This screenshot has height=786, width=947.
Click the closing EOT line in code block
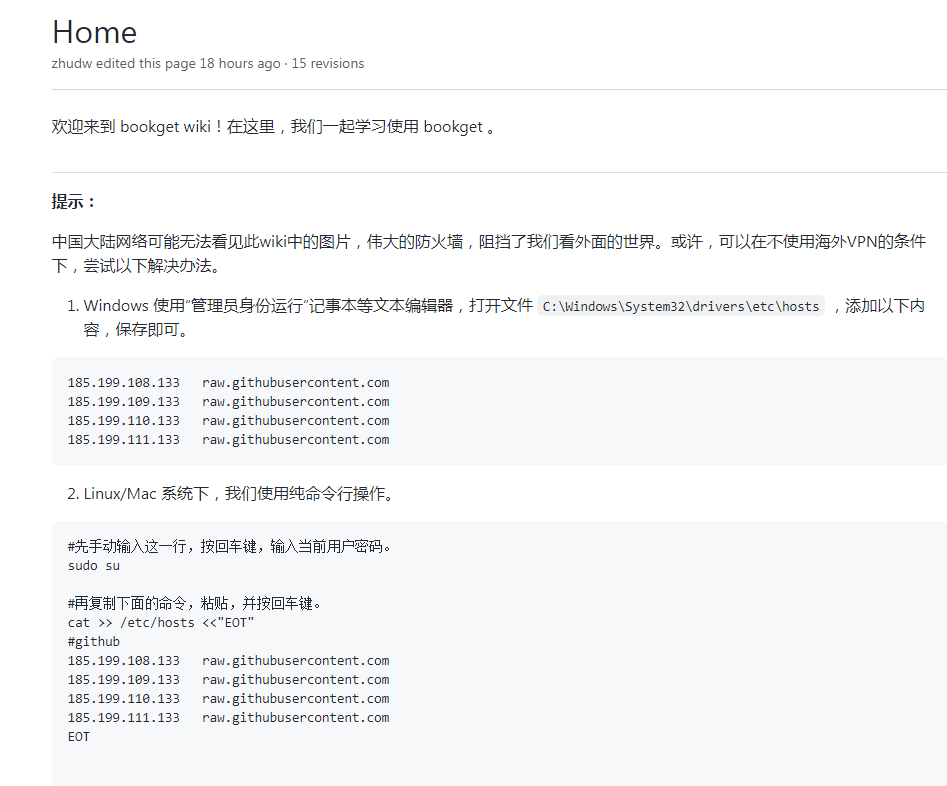click(x=79, y=736)
